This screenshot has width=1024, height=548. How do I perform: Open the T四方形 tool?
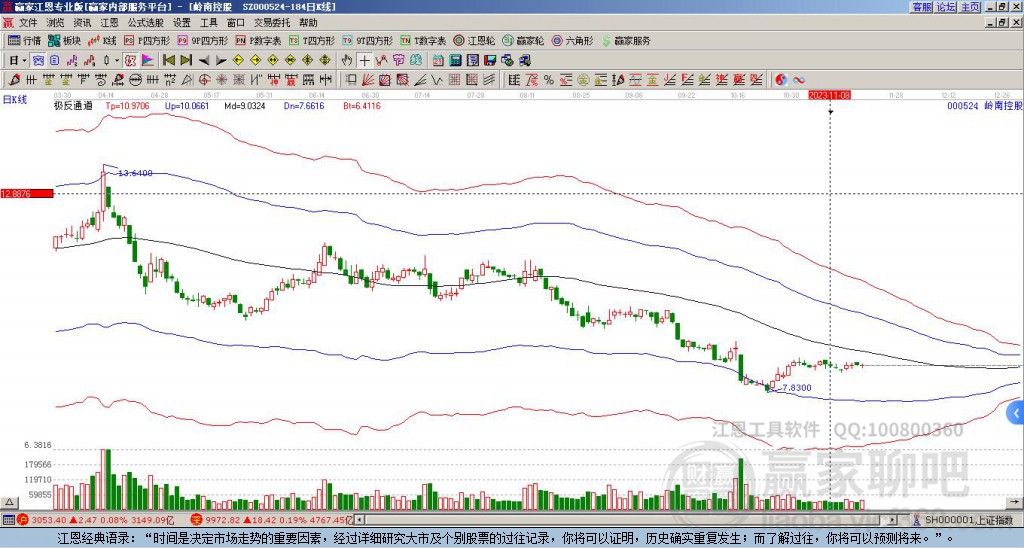pos(312,40)
